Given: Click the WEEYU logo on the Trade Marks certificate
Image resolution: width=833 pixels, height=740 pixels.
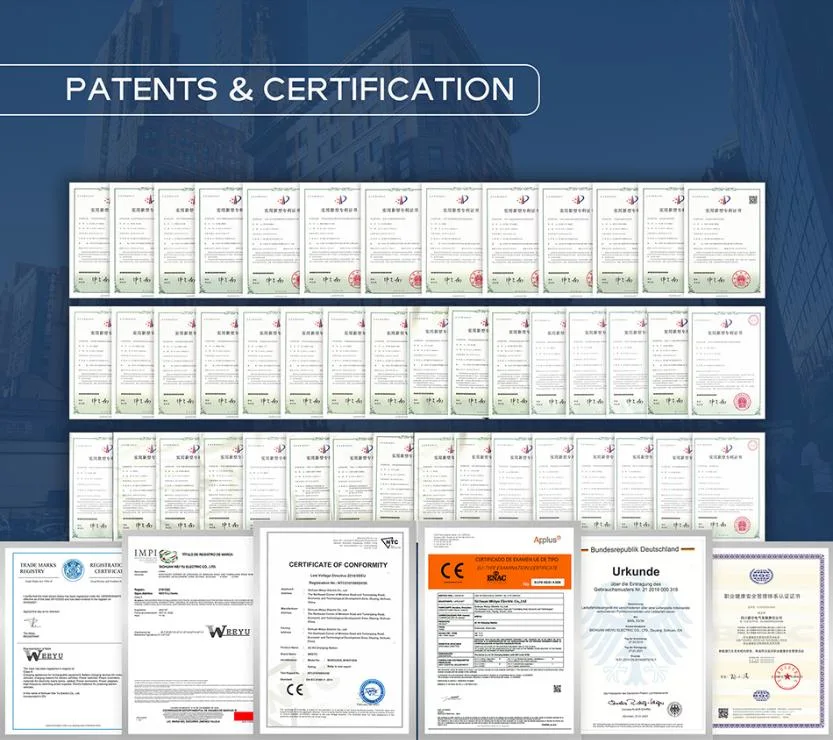Looking at the screenshot, I should 44,655.
